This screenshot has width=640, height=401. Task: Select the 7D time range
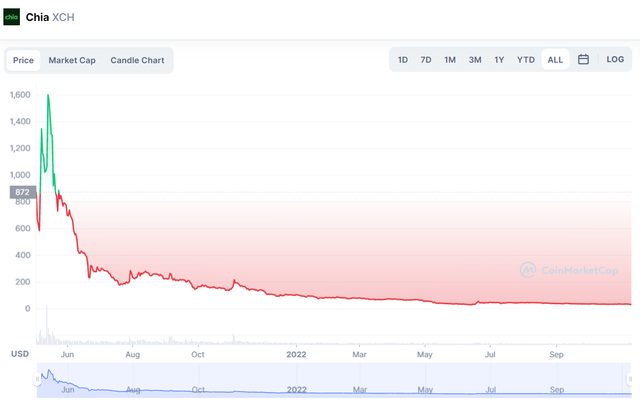(x=426, y=60)
